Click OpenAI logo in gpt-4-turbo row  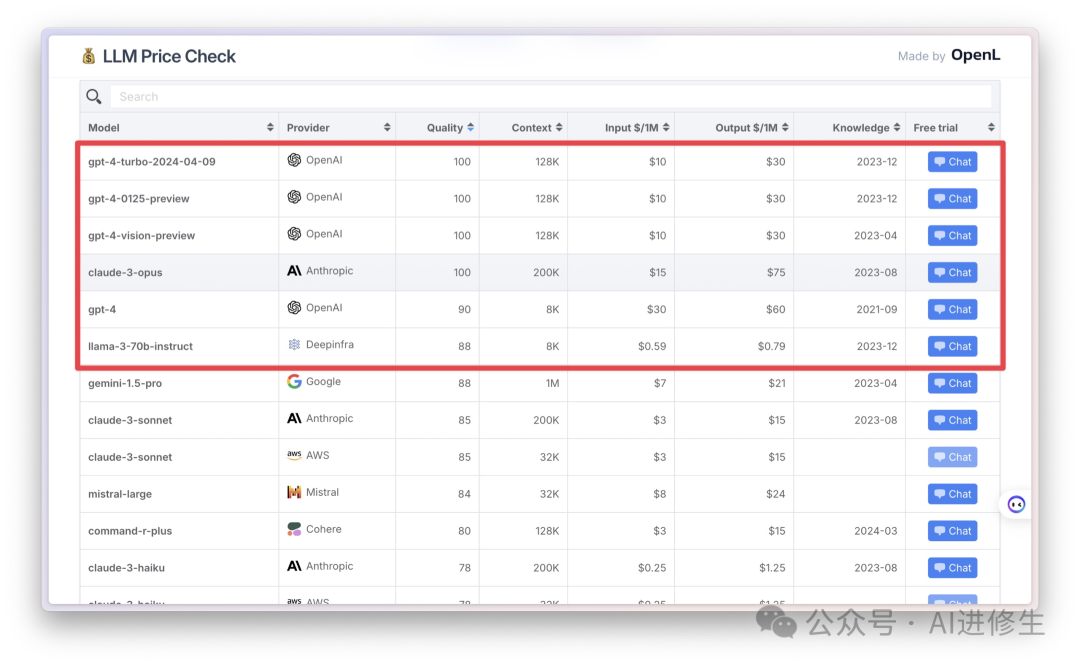[294, 160]
